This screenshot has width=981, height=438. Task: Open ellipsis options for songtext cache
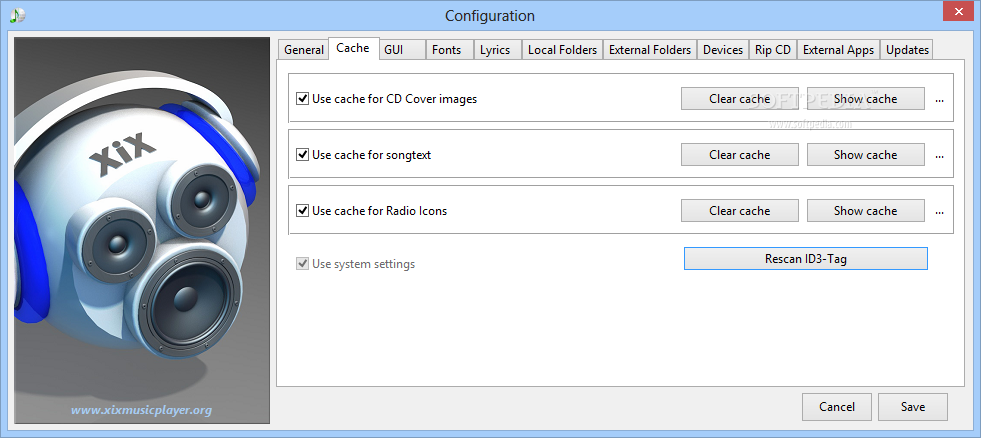(939, 155)
